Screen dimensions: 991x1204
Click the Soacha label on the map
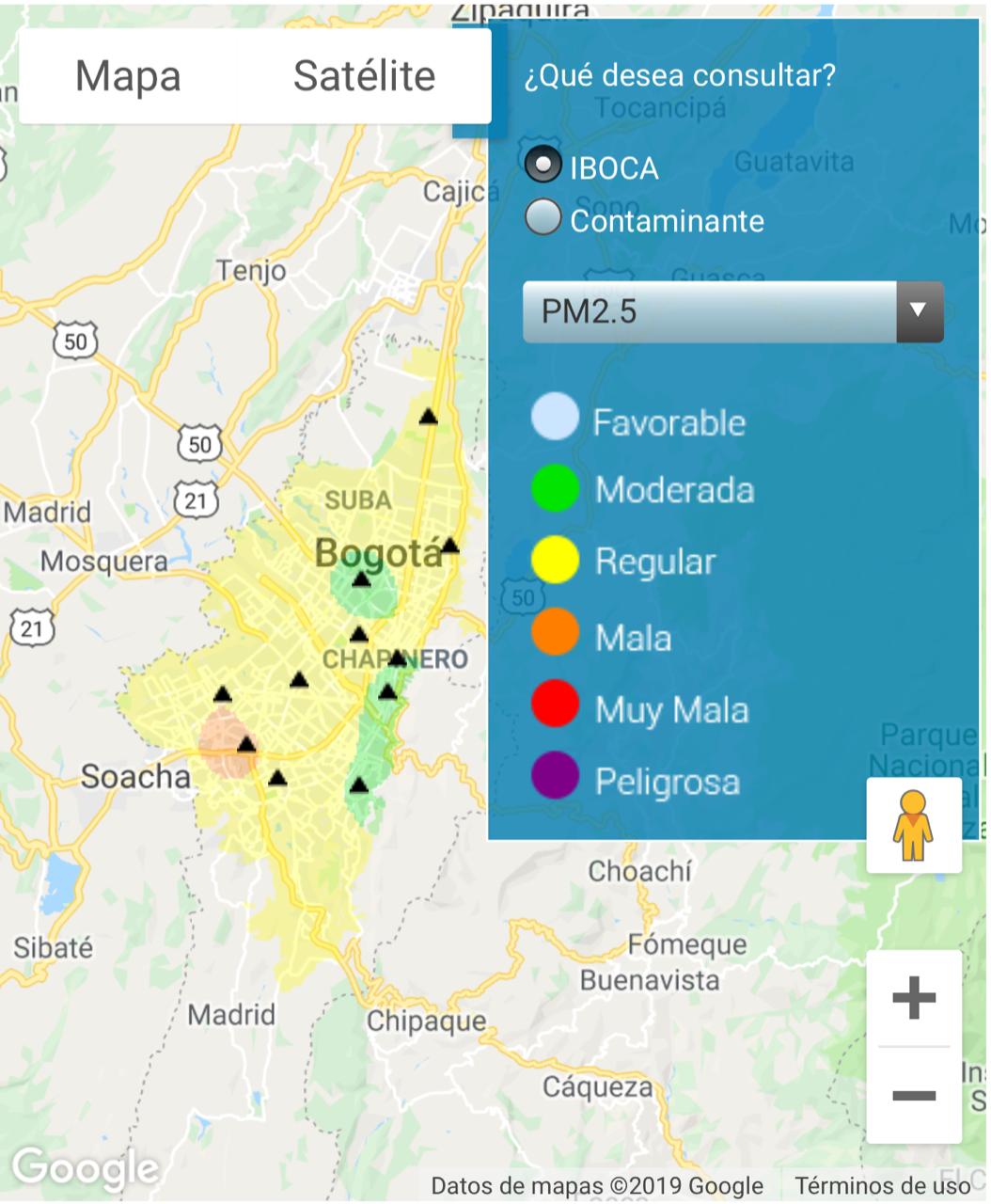[134, 777]
